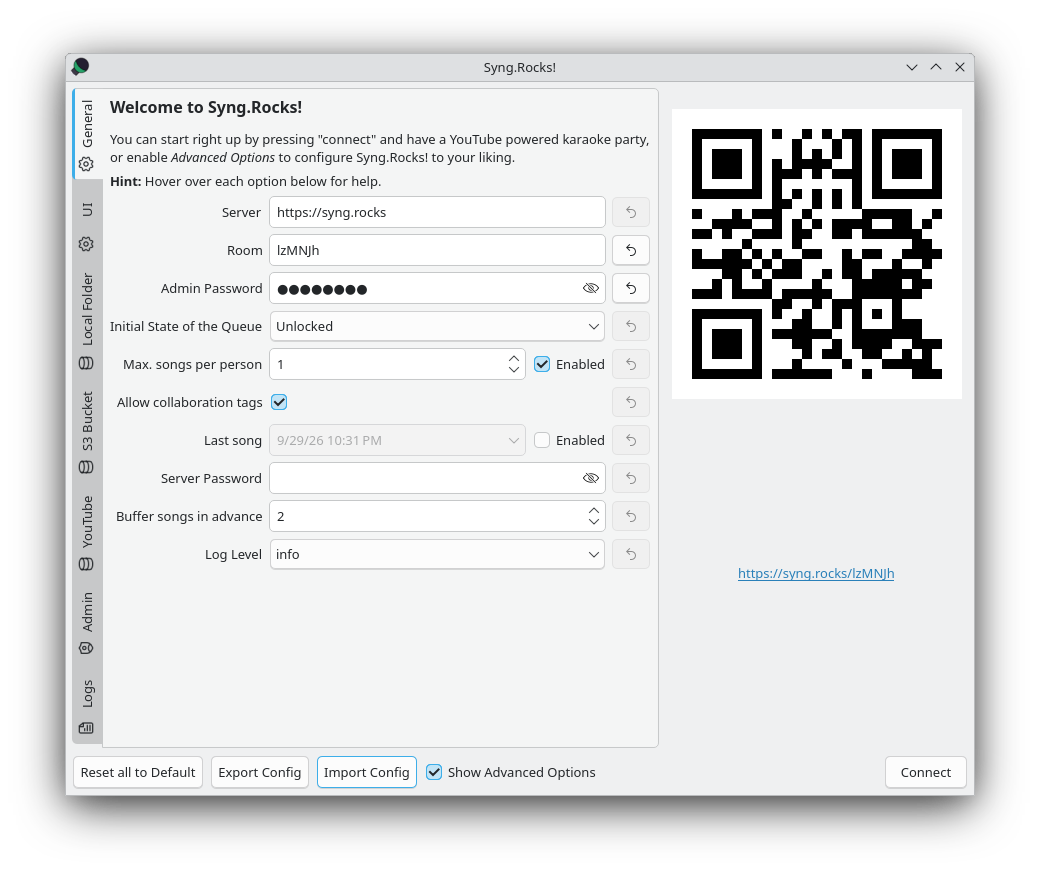Viewport: 1040px width, 873px height.
Task: Click the Export Config button
Action: [260, 772]
